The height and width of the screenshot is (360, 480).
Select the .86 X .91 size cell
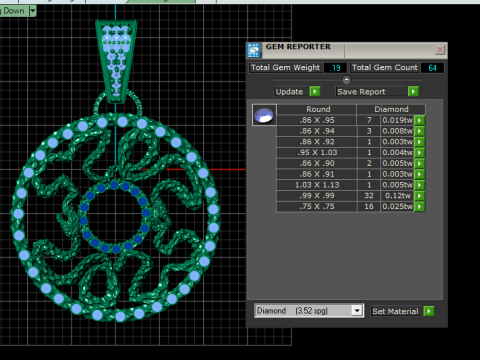click(317, 174)
